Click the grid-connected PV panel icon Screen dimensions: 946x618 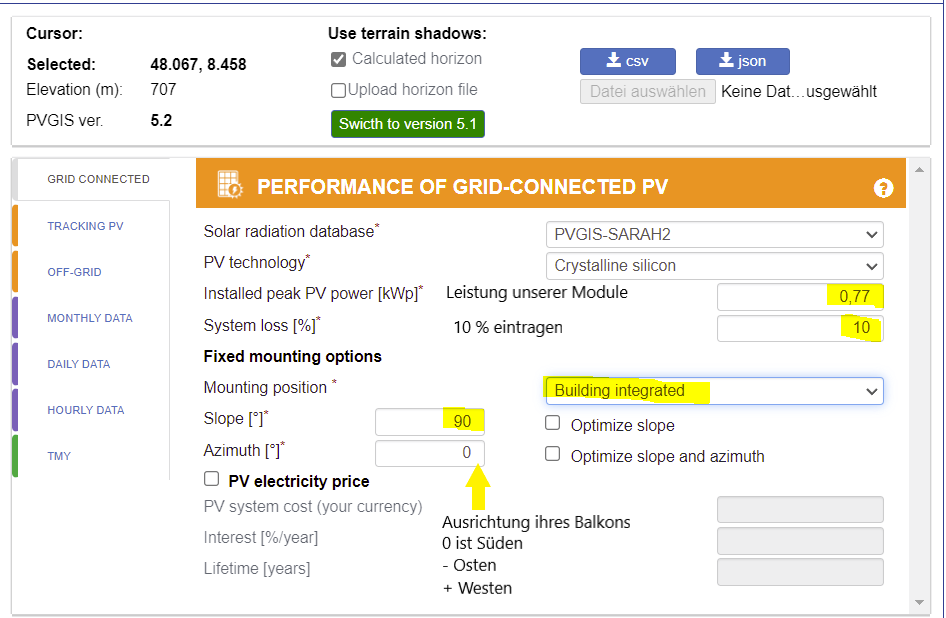point(230,185)
